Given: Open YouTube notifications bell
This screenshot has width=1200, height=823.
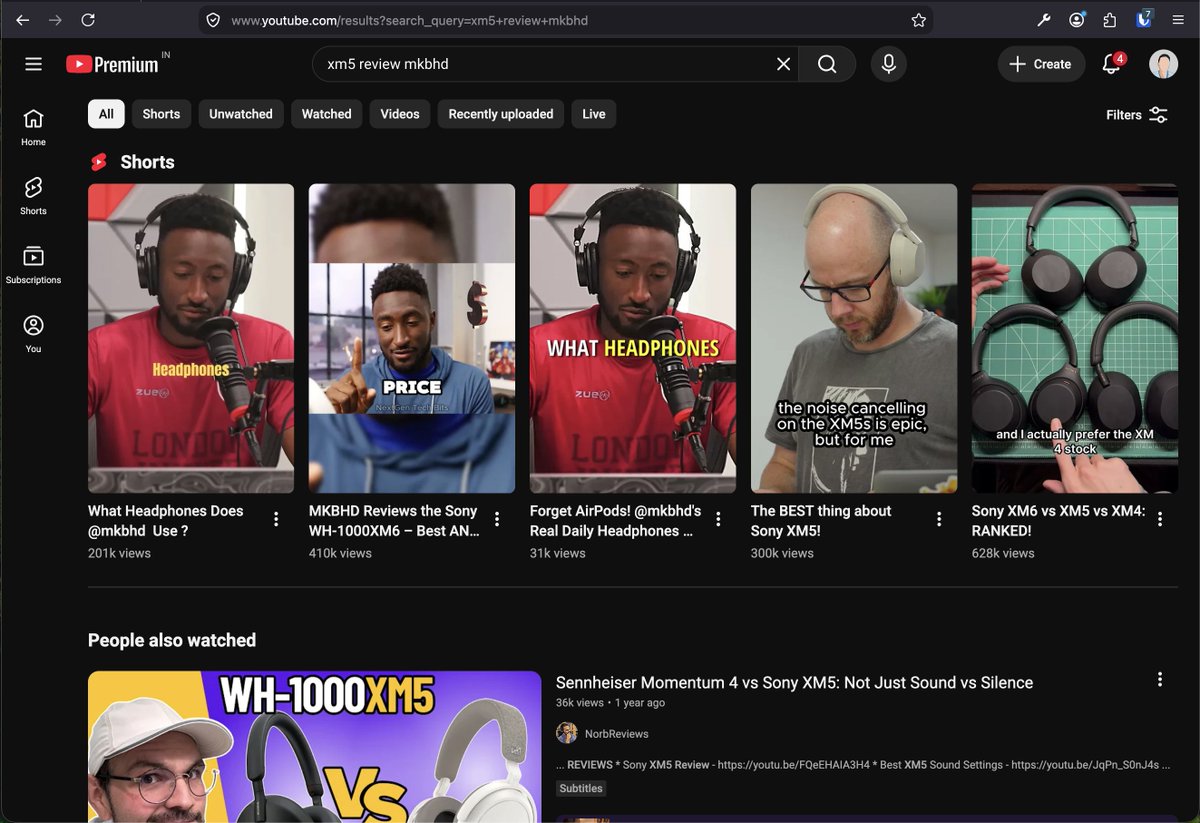Looking at the screenshot, I should coord(1112,64).
